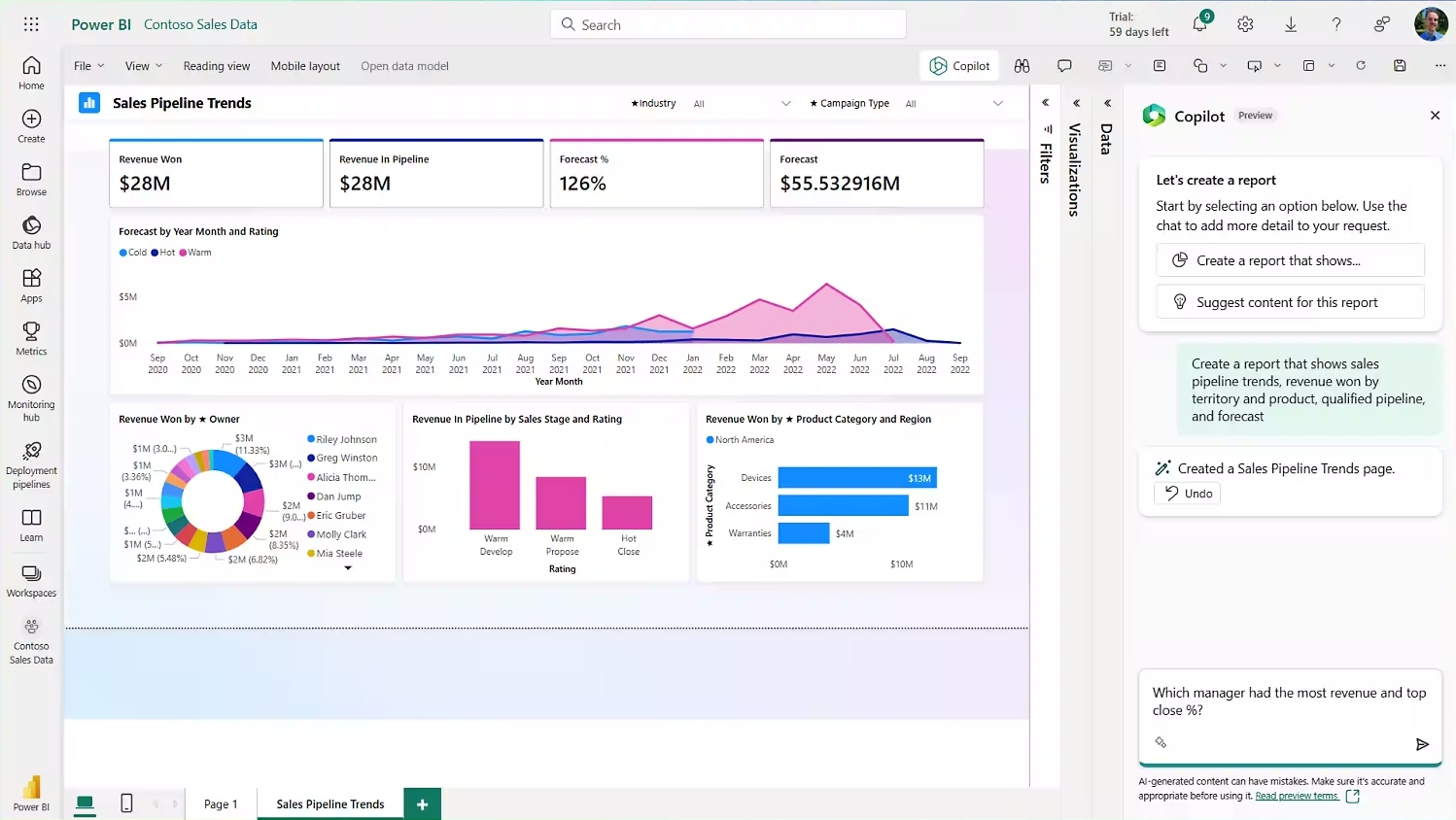Select the Devices $13M bar
This screenshot has width=1456, height=820.
point(857,478)
